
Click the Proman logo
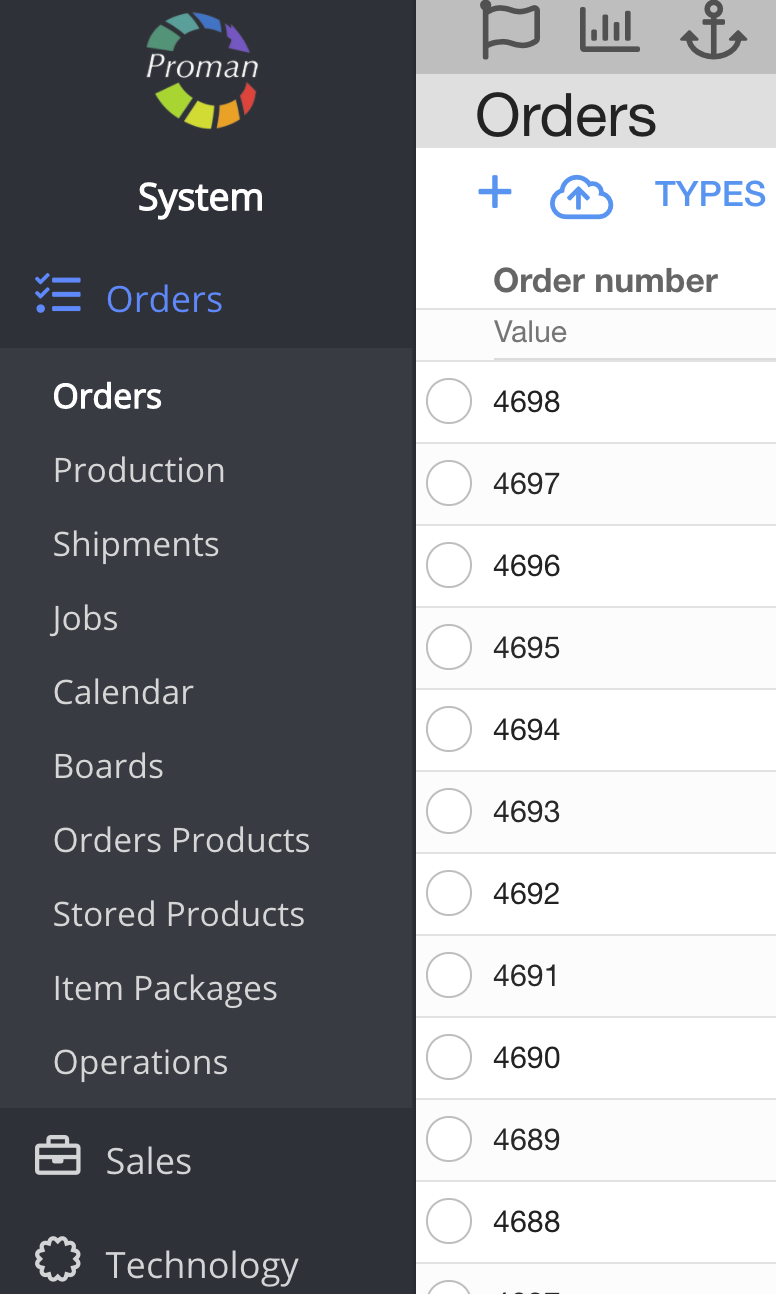(202, 69)
